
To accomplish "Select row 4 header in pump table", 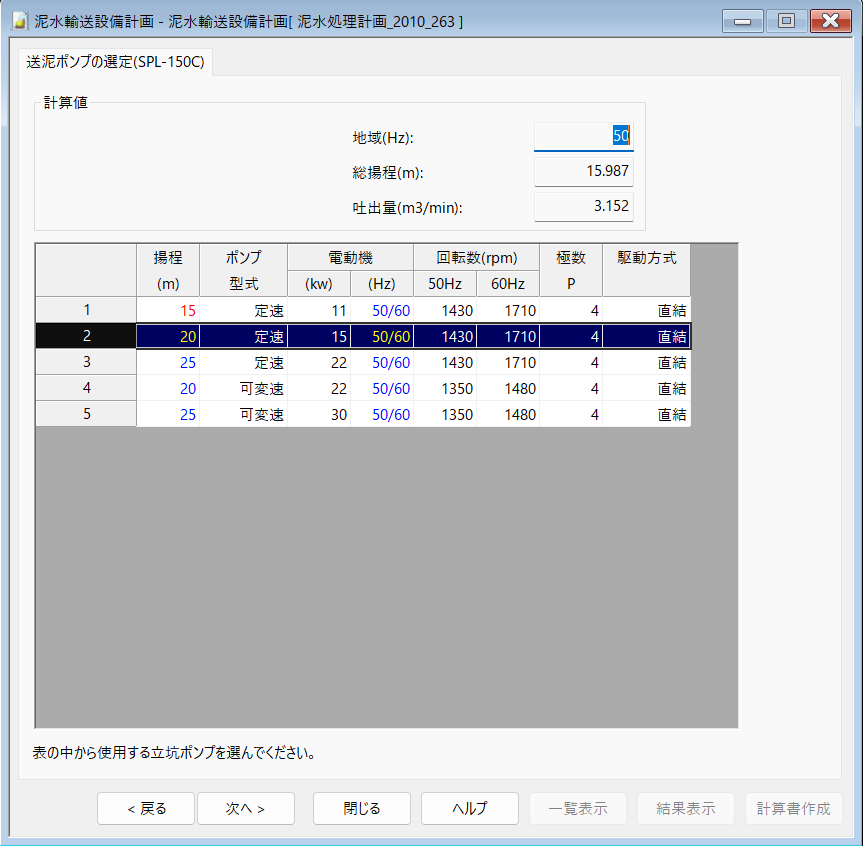I will (x=86, y=388).
